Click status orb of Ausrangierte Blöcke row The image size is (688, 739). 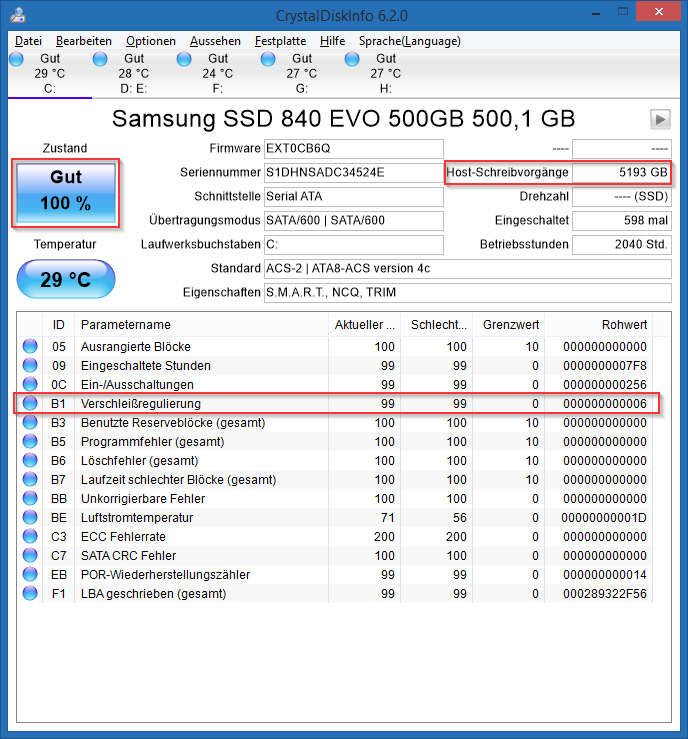(x=30, y=346)
